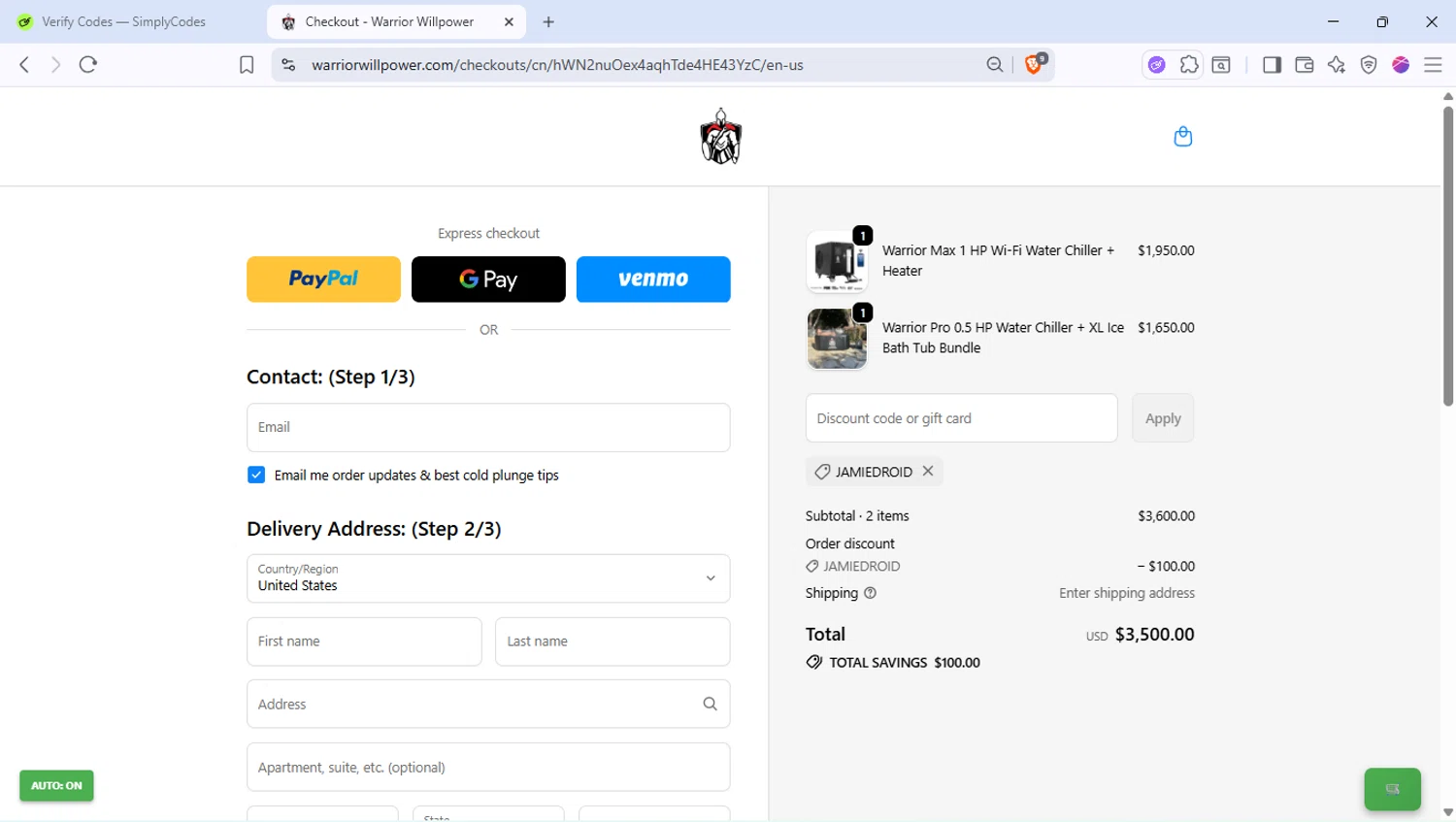Go forward to the next page
This screenshot has height=822, width=1456.
55,65
